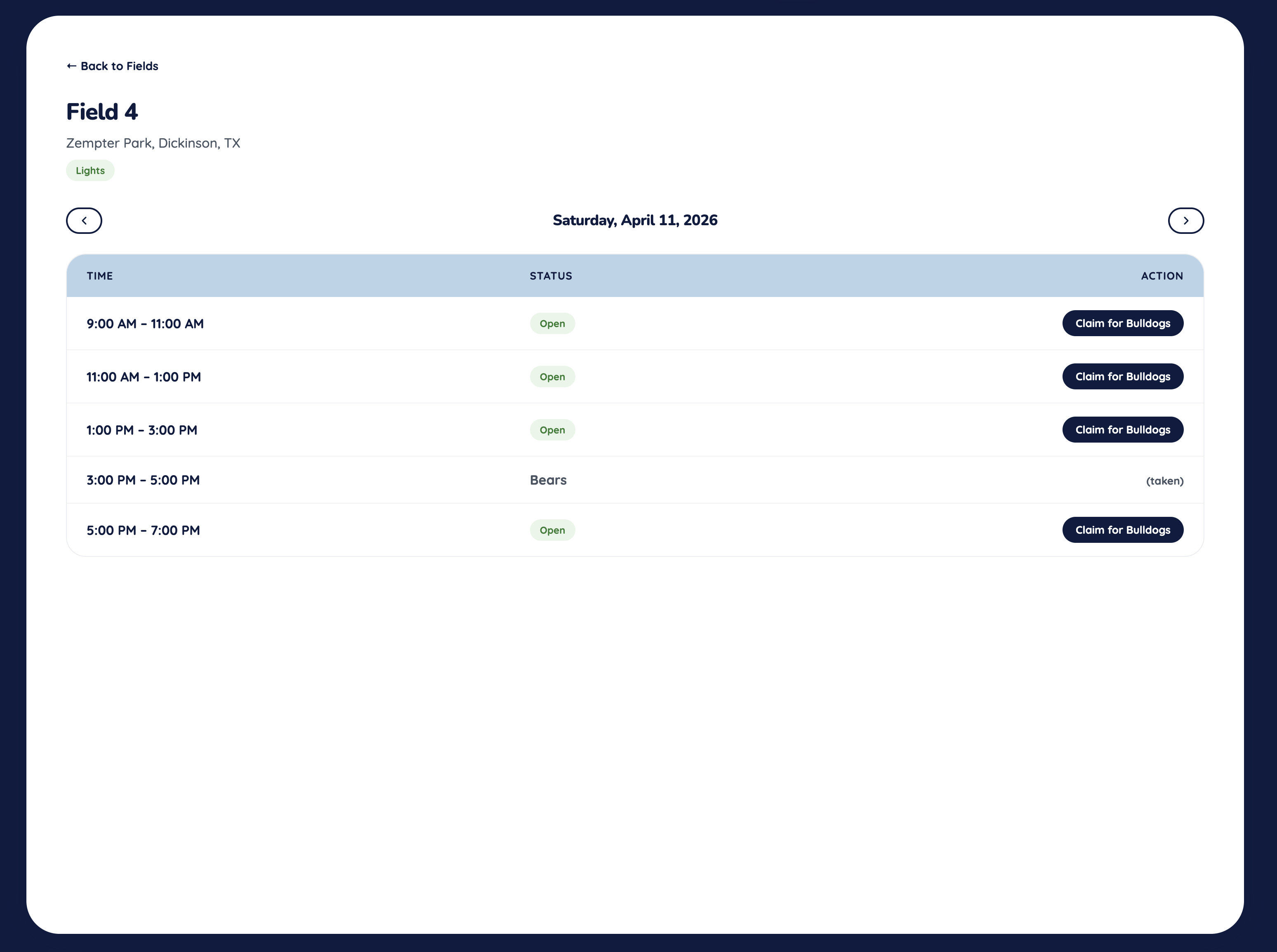Image resolution: width=1277 pixels, height=952 pixels.
Task: Click the 3:00 PM – 5:00 PM time text
Action: point(143,480)
